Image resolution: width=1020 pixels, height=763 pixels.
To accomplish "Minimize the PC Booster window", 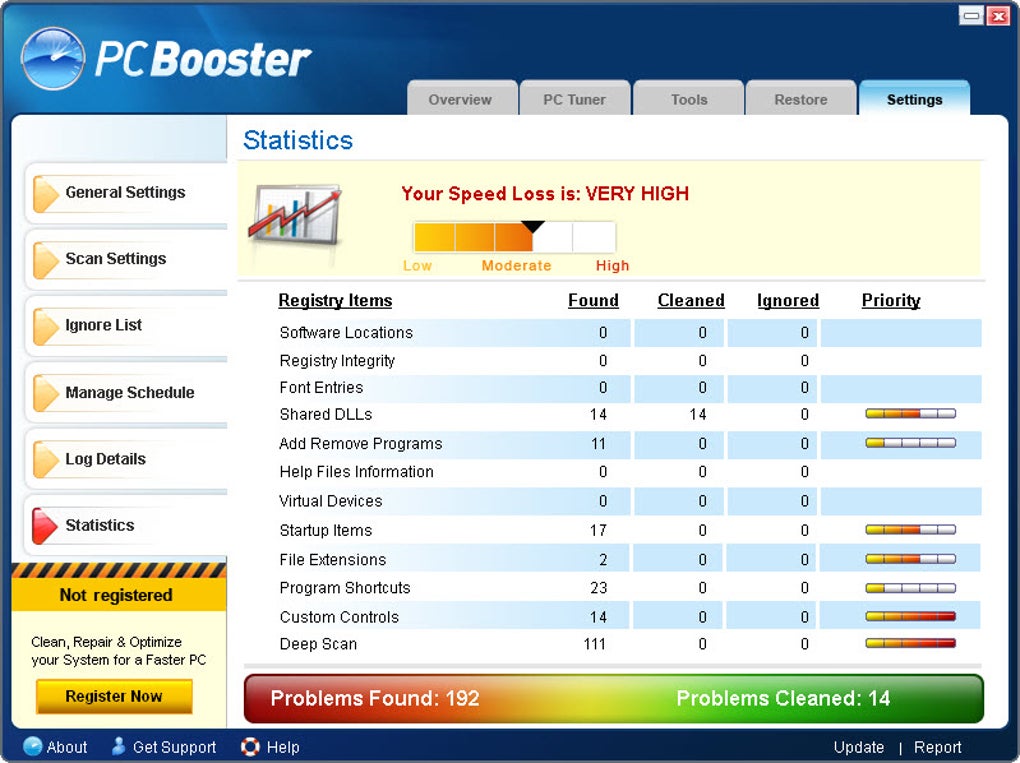I will point(971,16).
